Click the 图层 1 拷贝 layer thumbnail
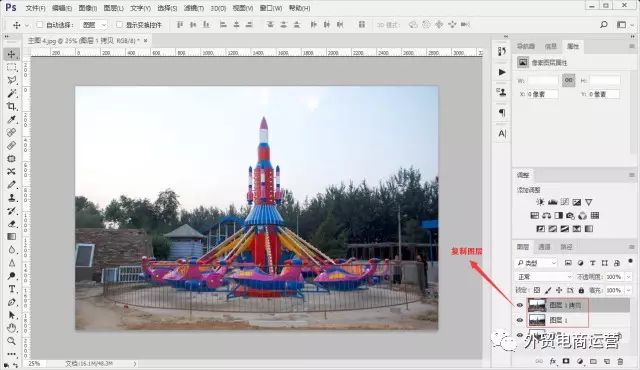This screenshot has width=640, height=370. (537, 305)
